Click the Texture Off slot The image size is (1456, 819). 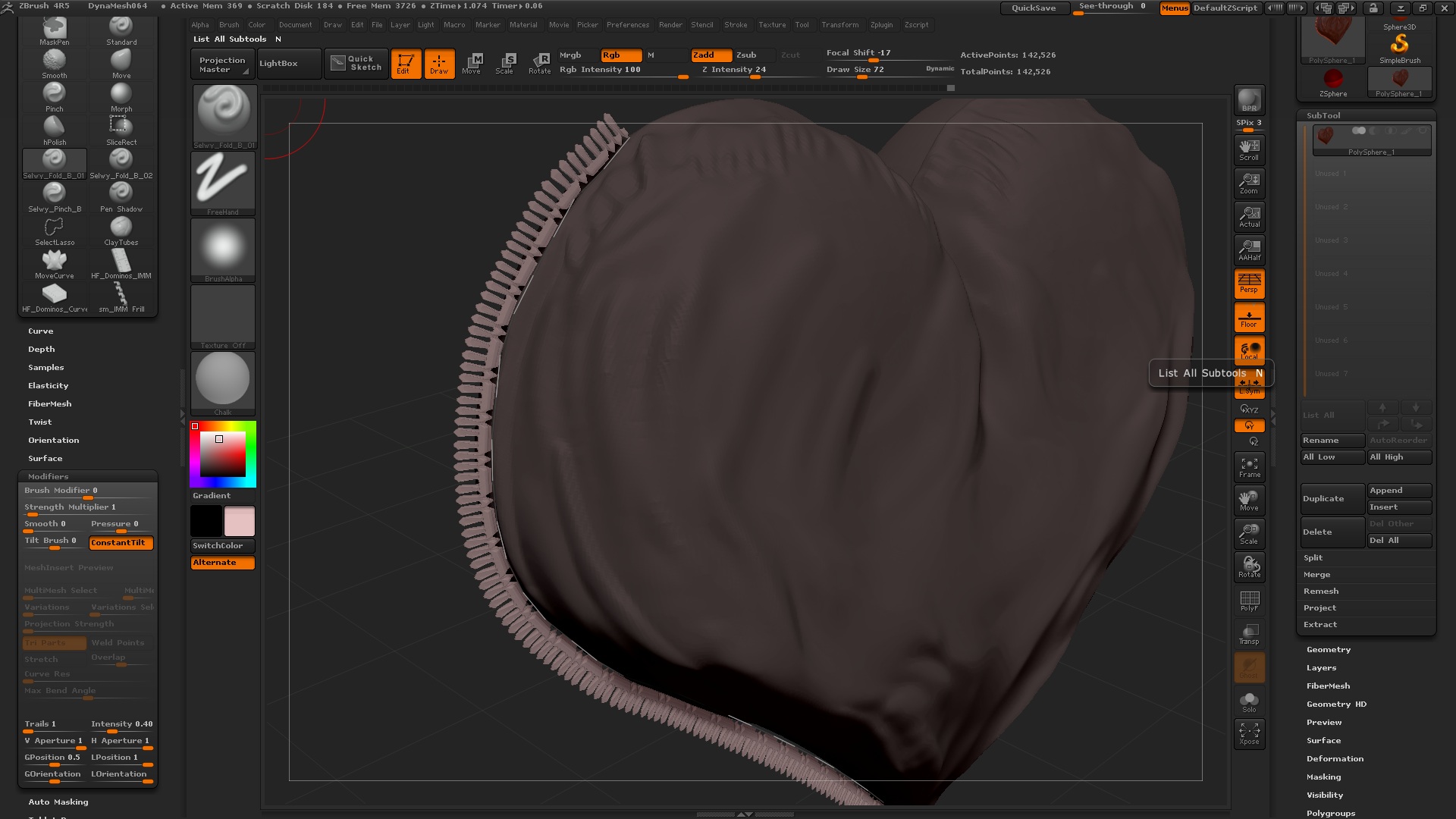point(223,317)
